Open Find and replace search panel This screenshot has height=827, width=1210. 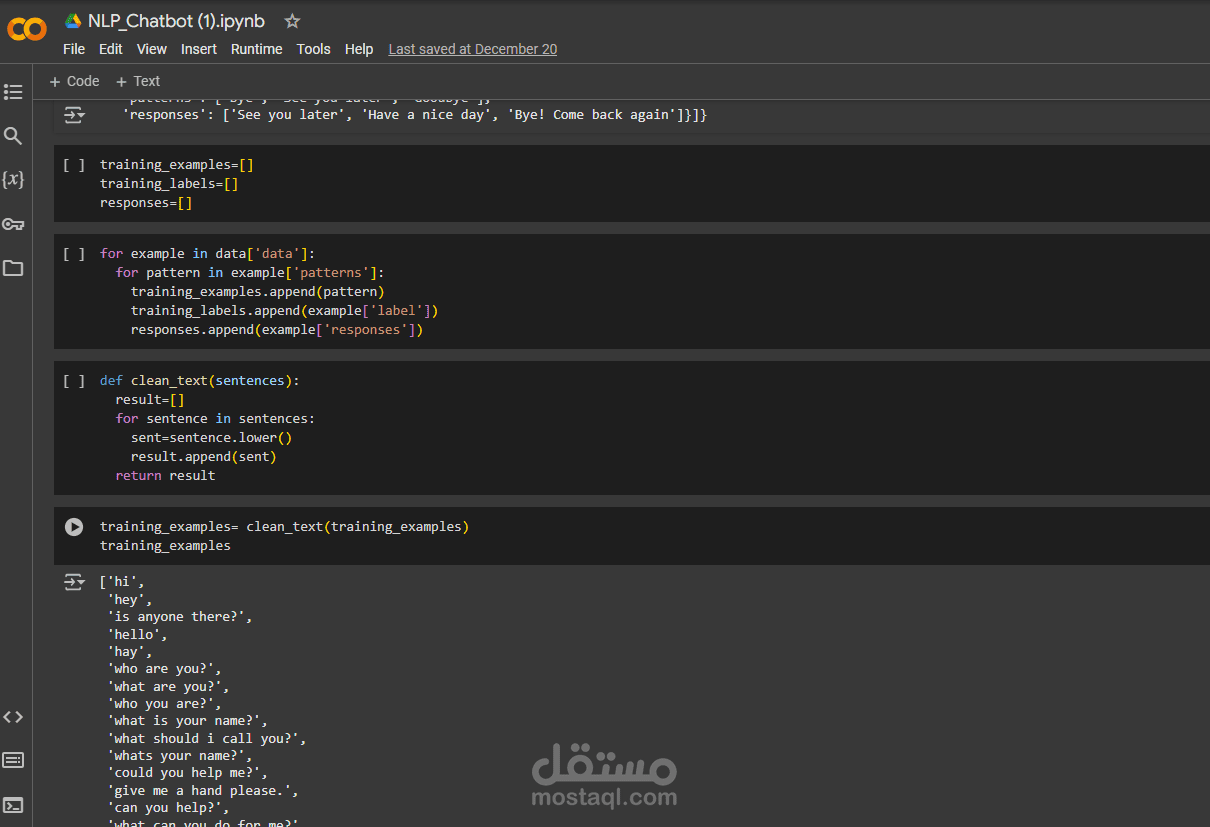pos(13,136)
